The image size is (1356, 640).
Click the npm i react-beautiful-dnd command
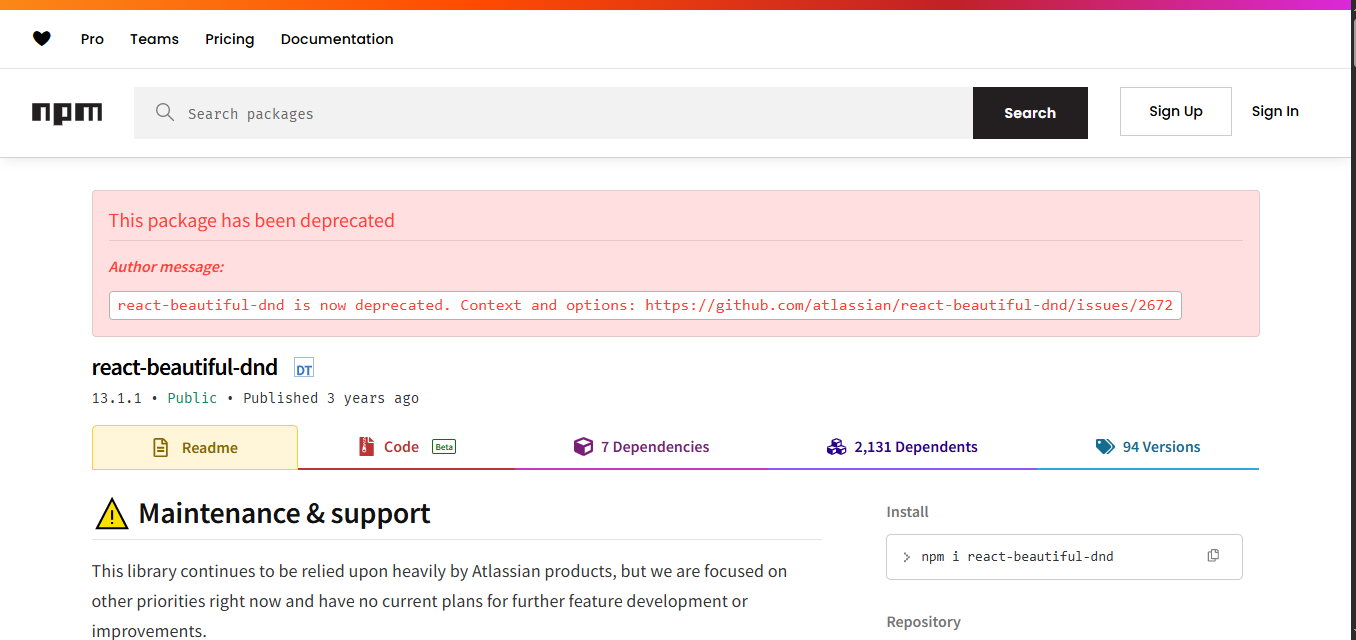tap(1017, 557)
